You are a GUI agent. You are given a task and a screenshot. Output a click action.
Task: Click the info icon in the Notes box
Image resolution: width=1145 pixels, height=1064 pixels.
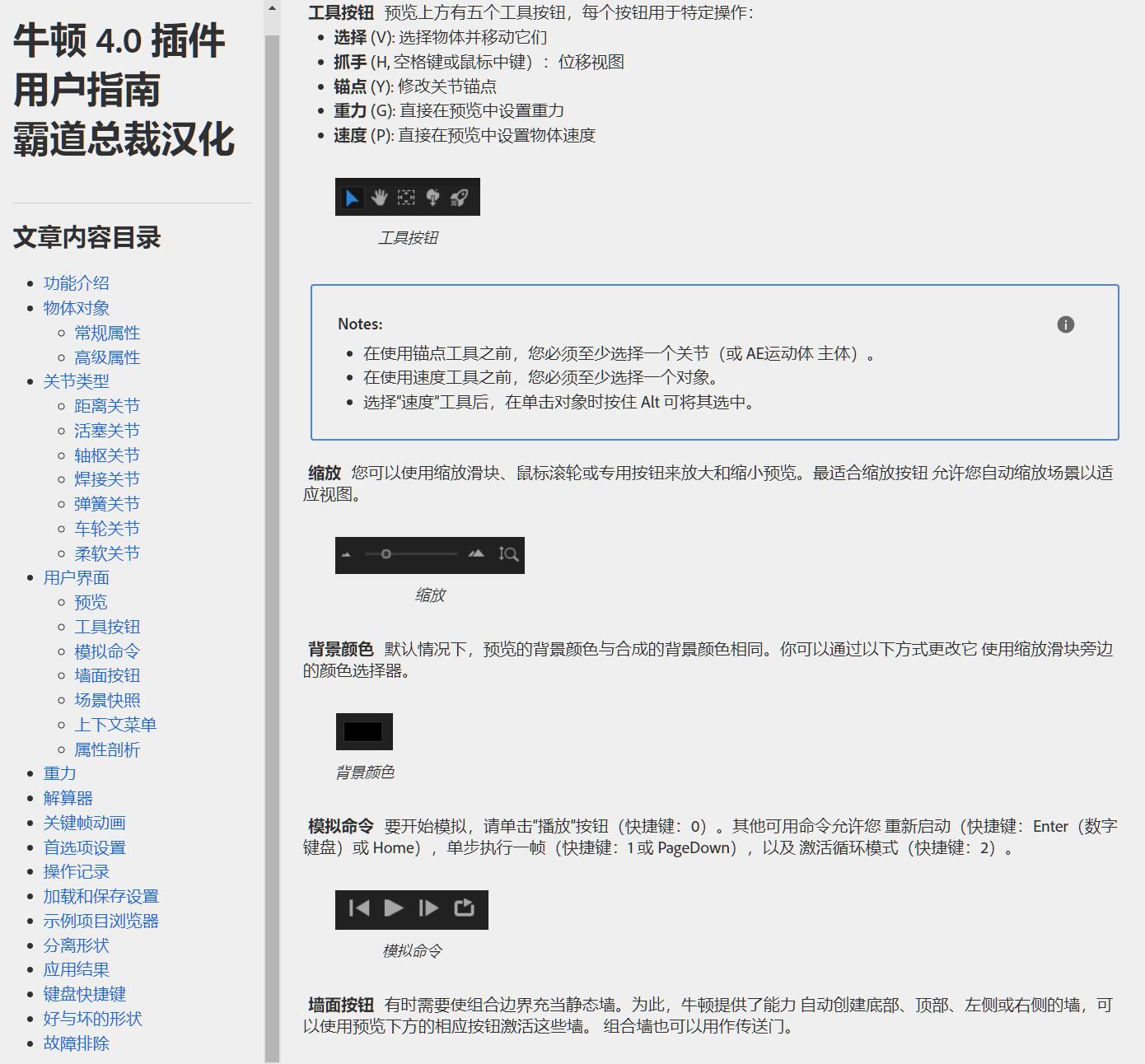1066,324
